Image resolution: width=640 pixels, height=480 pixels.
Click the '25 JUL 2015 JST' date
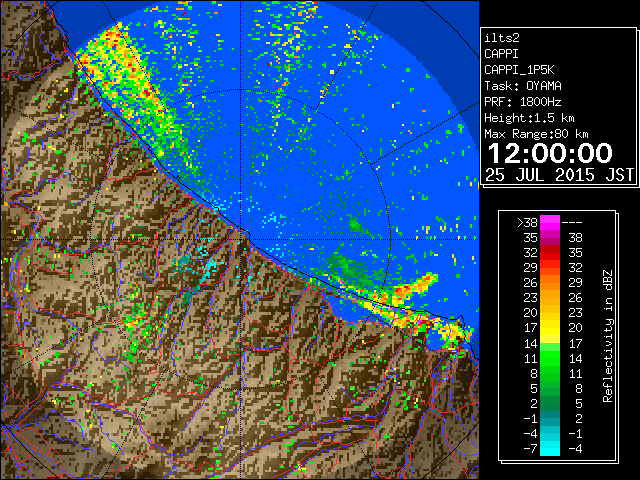pyautogui.click(x=560, y=175)
